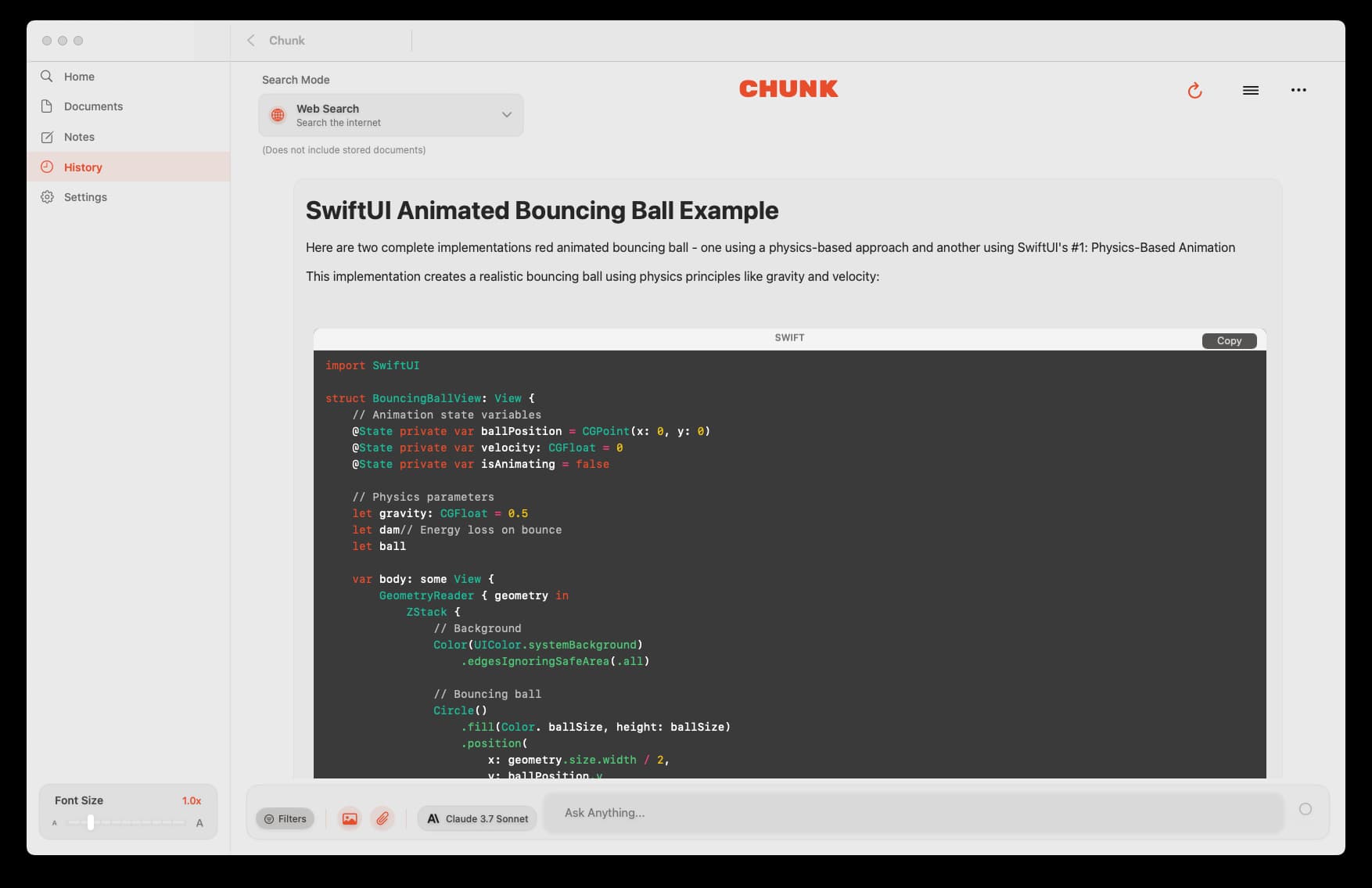This screenshot has height=888, width=1372.
Task: Expand the Web Search mode dropdown
Action: point(506,114)
